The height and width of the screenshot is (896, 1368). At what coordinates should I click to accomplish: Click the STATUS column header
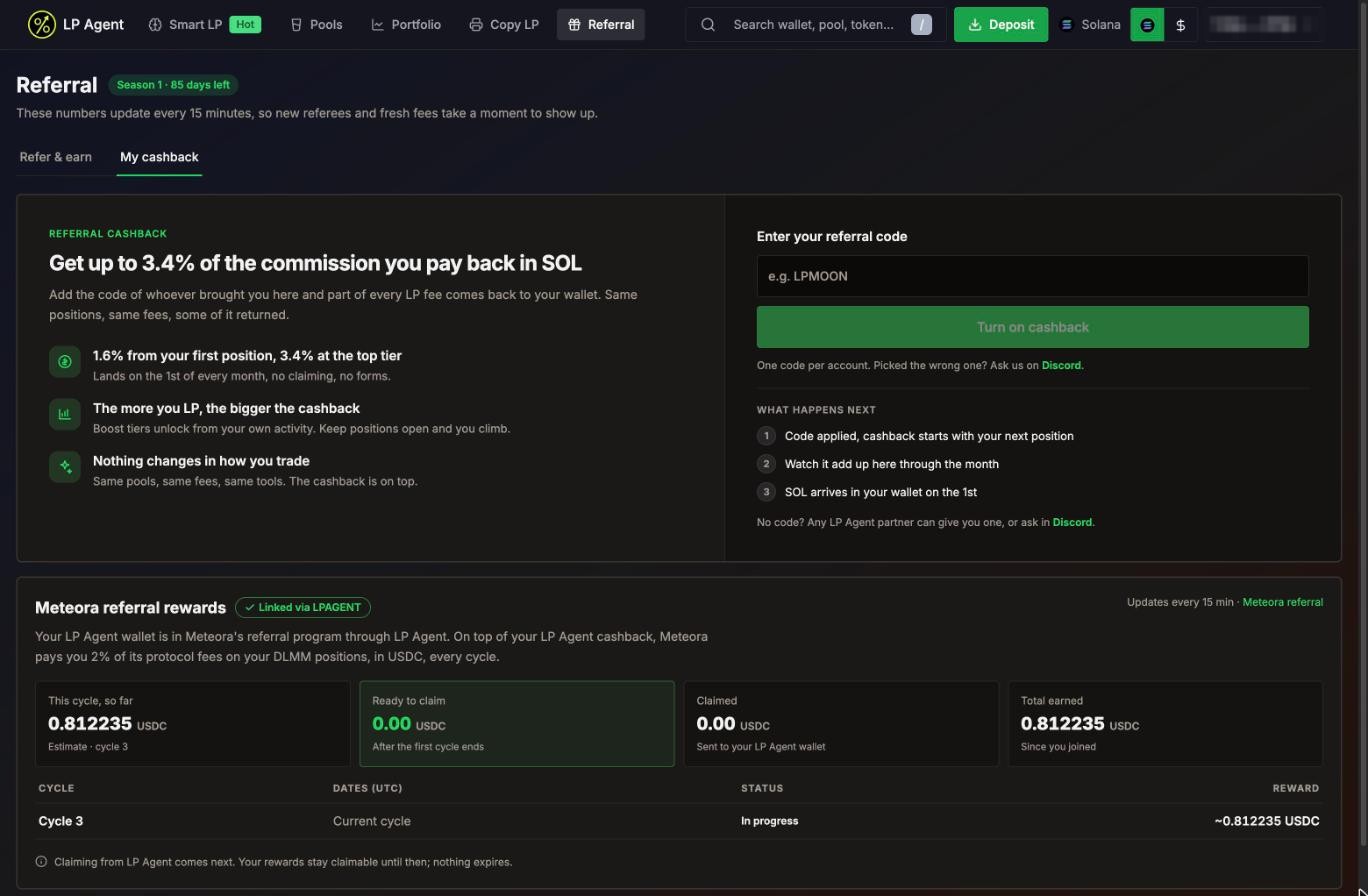tap(762, 788)
